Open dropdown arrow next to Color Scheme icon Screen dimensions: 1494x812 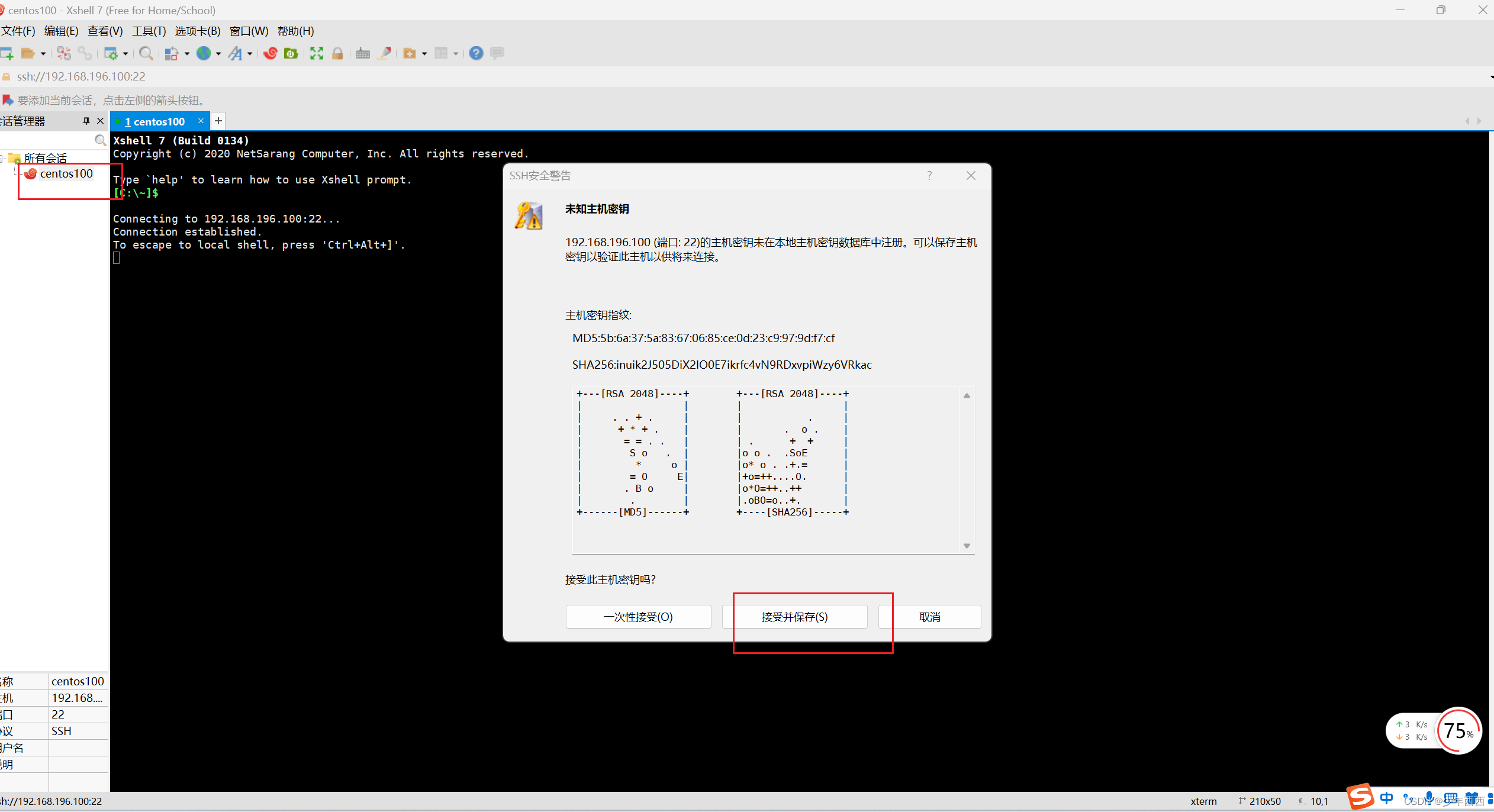coord(187,54)
